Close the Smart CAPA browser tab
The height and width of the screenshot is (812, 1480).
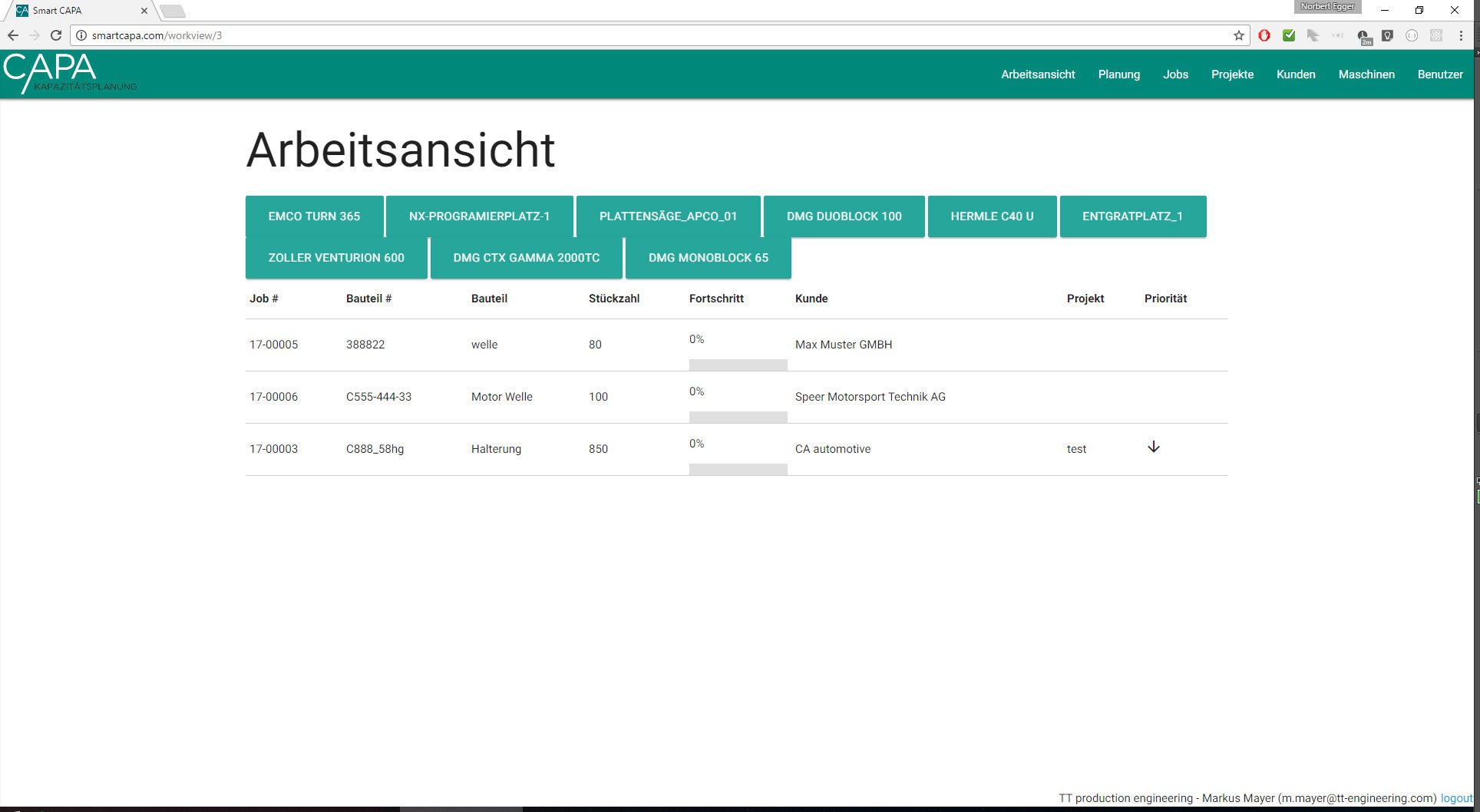coord(144,11)
